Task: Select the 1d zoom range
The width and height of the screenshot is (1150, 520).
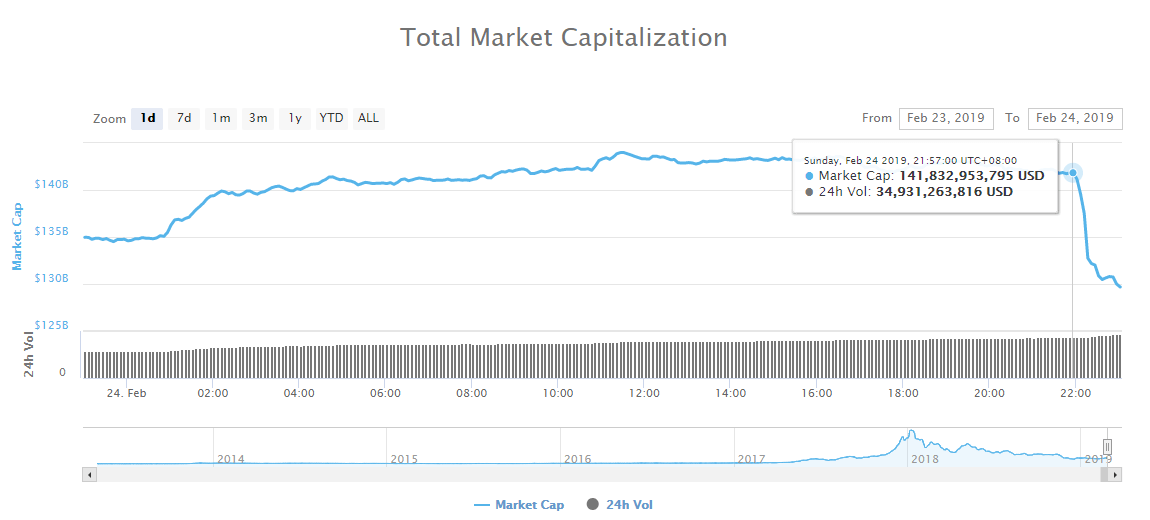Action: 147,118
